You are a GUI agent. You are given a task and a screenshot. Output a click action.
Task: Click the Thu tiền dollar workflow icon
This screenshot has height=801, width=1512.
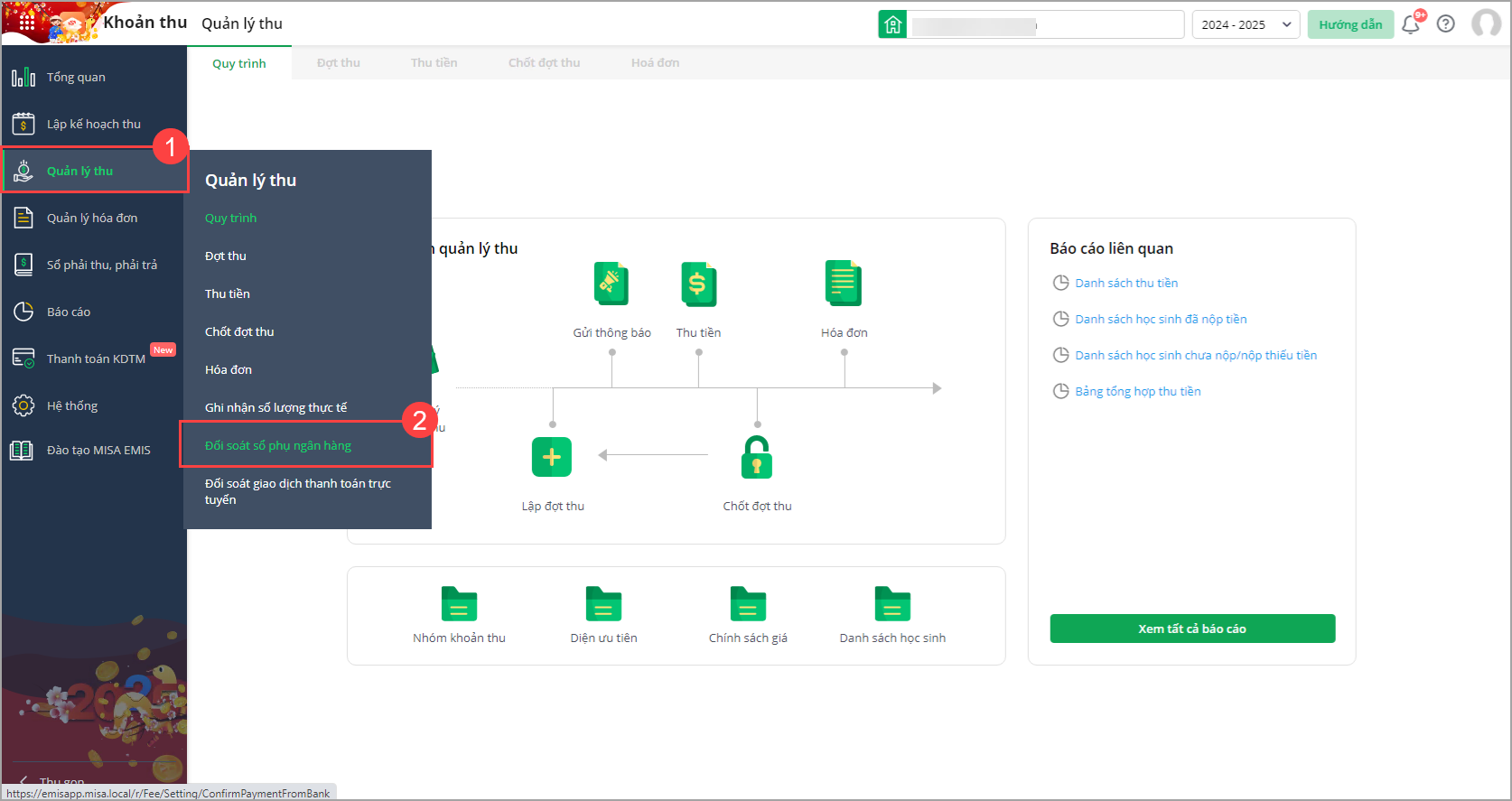[x=698, y=284]
